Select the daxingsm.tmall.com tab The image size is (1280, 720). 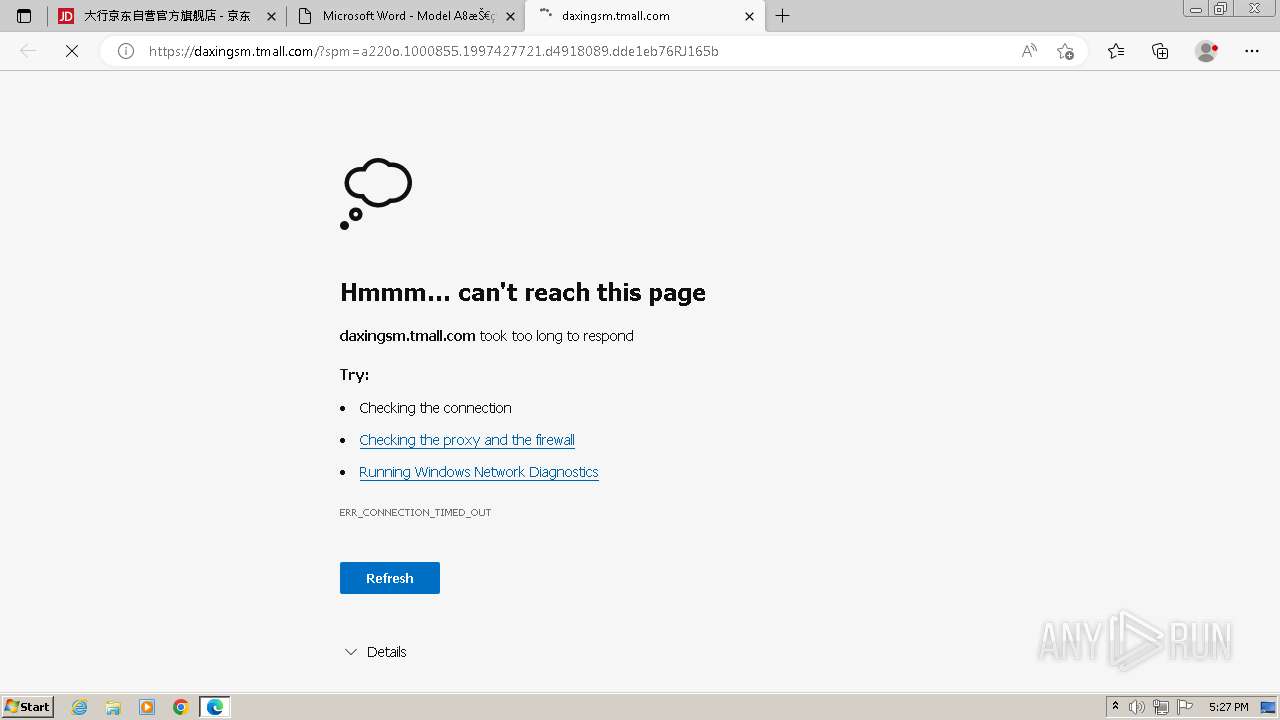[643, 16]
